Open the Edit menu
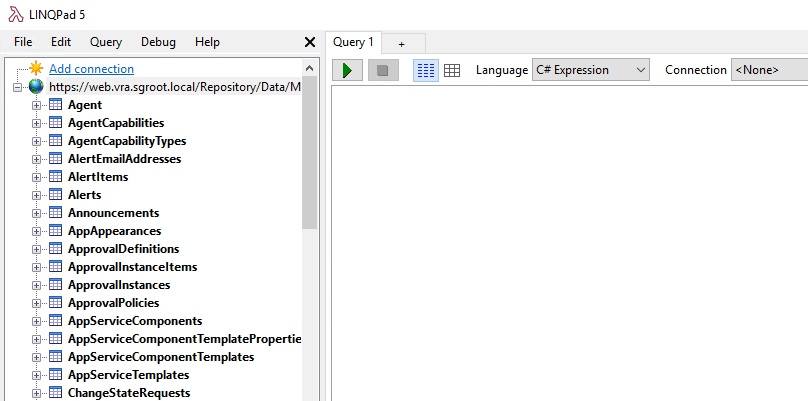Image resolution: width=808 pixels, height=401 pixels. pos(61,42)
